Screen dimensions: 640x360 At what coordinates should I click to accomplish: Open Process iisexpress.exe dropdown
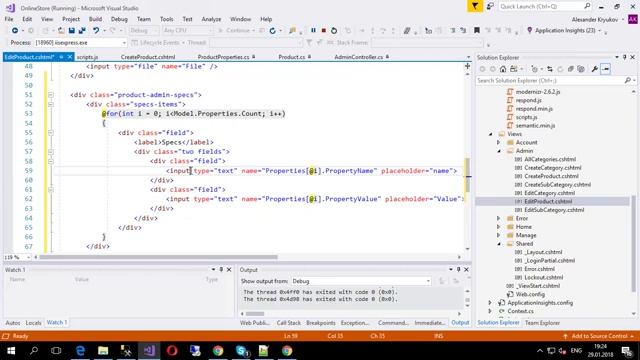pyautogui.click(x=124, y=42)
